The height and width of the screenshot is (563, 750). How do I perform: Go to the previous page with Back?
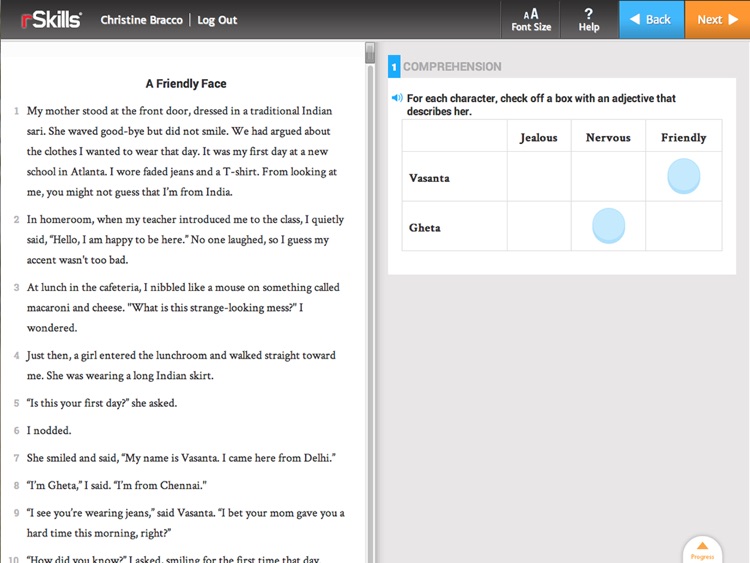pyautogui.click(x=651, y=20)
